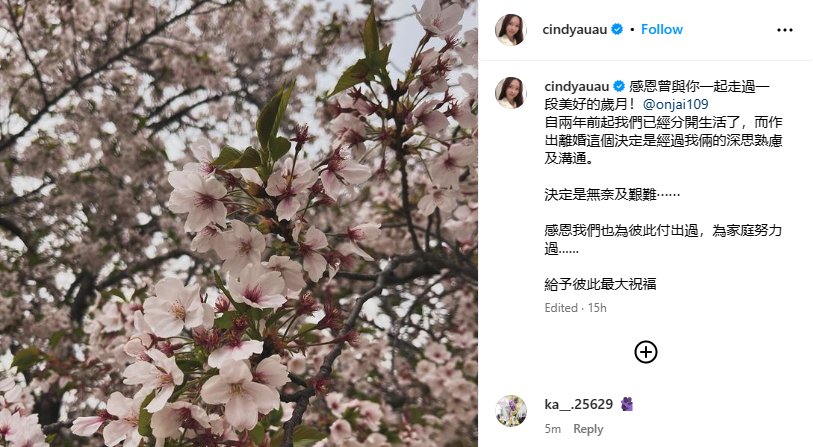This screenshot has height=447, width=813.
Task: Reply to ka__.25629 comment
Action: coord(588,429)
